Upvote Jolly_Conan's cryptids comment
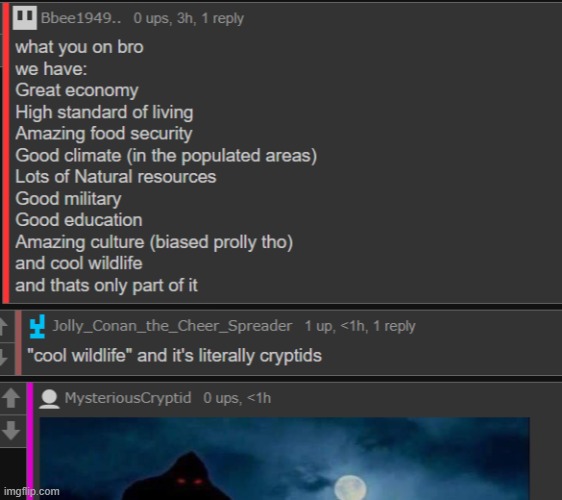This screenshot has width=562, height=500. click(4, 326)
